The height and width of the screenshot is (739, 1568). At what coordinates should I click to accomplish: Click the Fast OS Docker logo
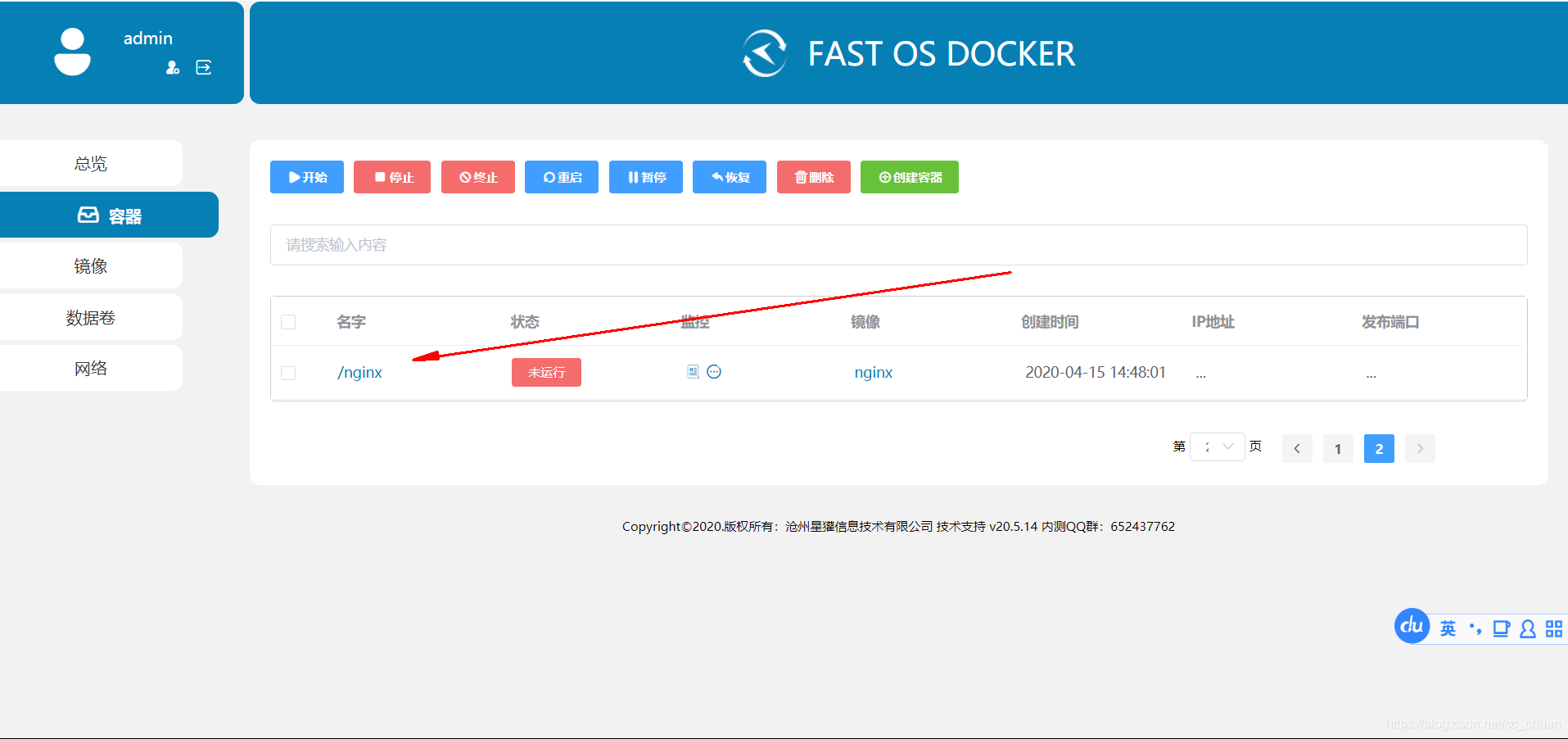click(x=765, y=53)
